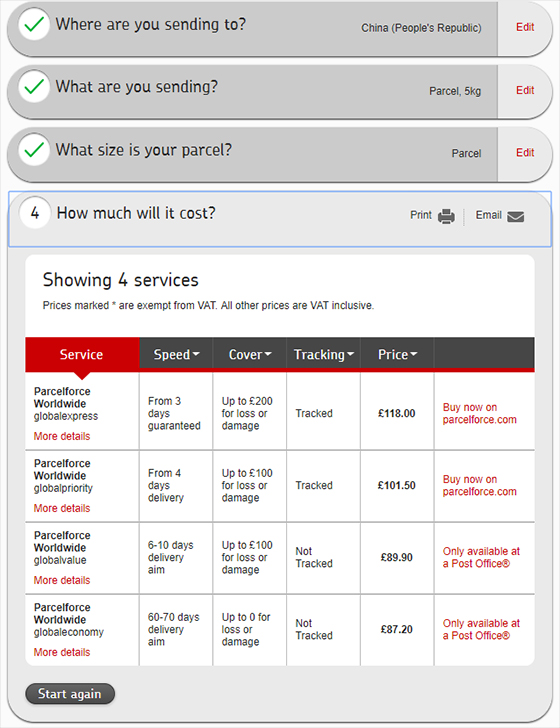
Task: Click the checkmark icon beside 'What are you sending?'
Action: (x=34, y=87)
